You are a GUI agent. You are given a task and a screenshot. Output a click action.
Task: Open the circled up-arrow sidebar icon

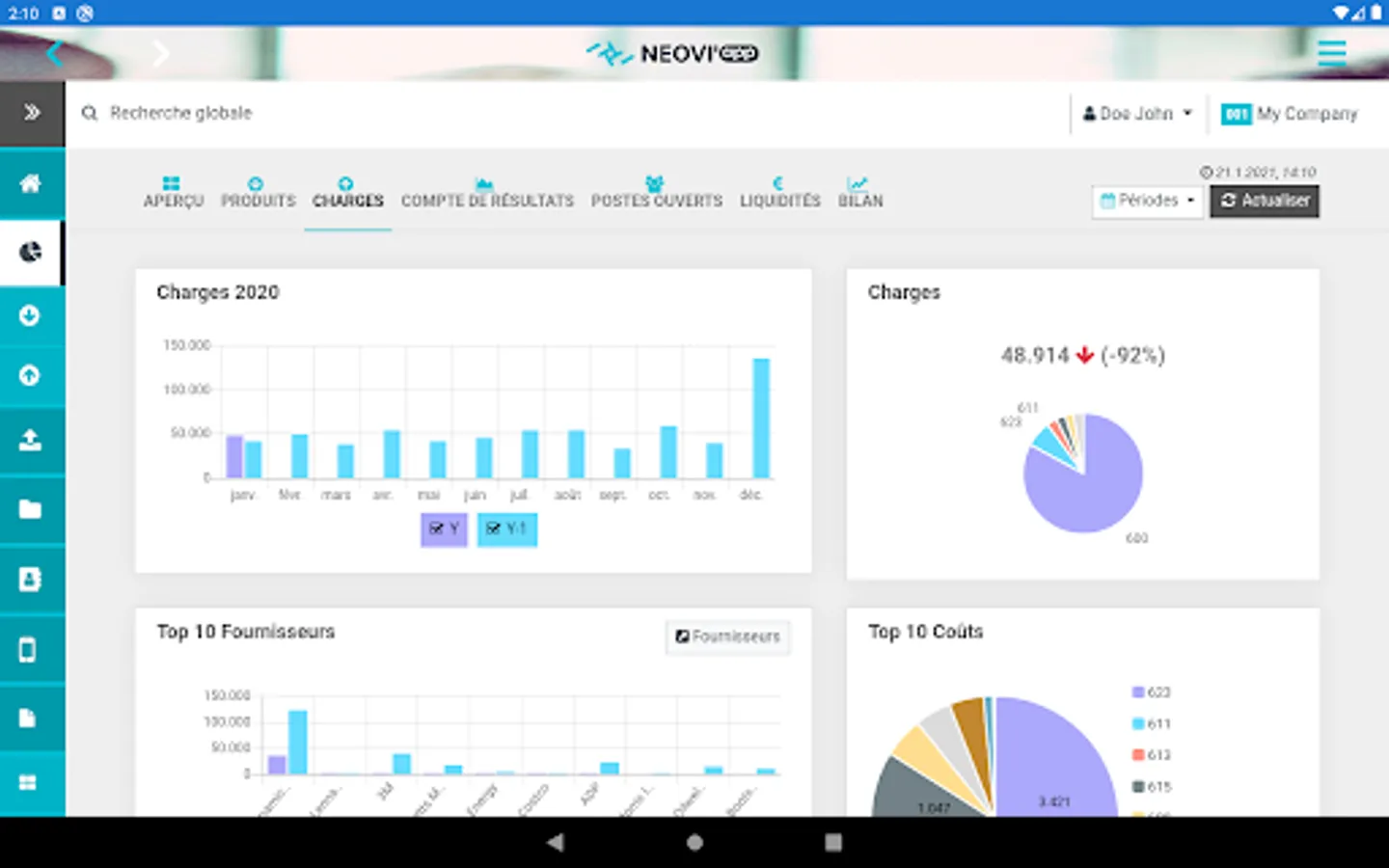[29, 375]
